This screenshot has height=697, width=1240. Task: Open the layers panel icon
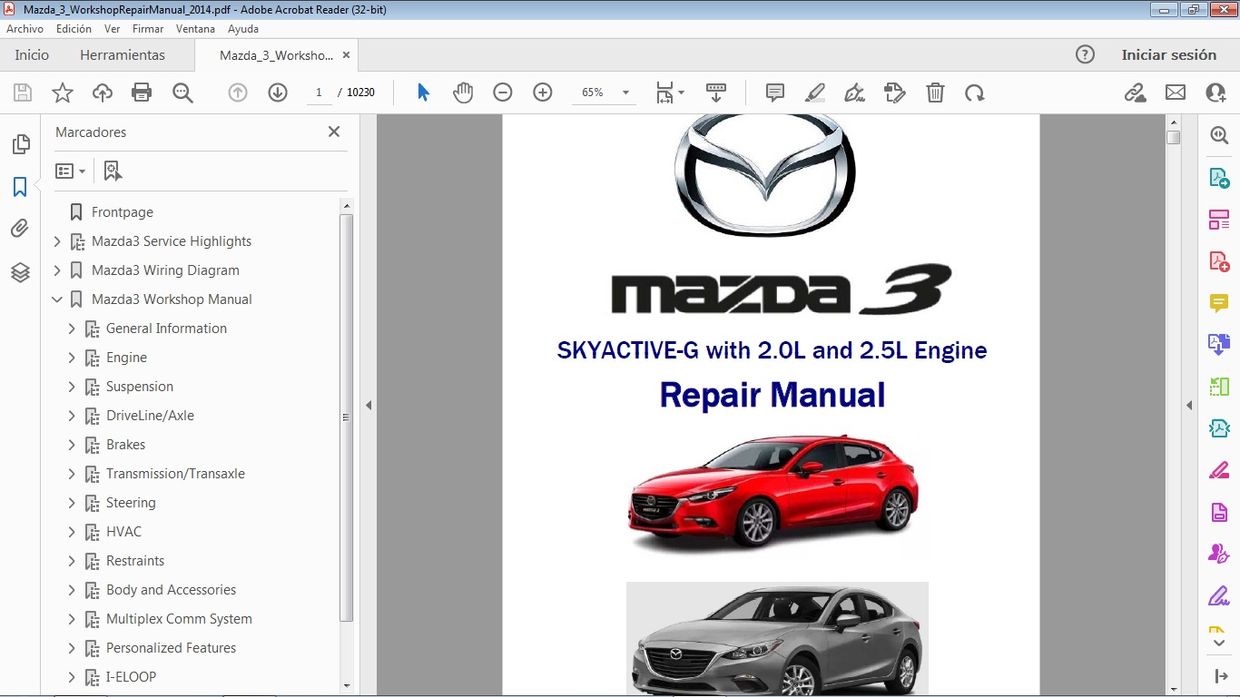[20, 272]
